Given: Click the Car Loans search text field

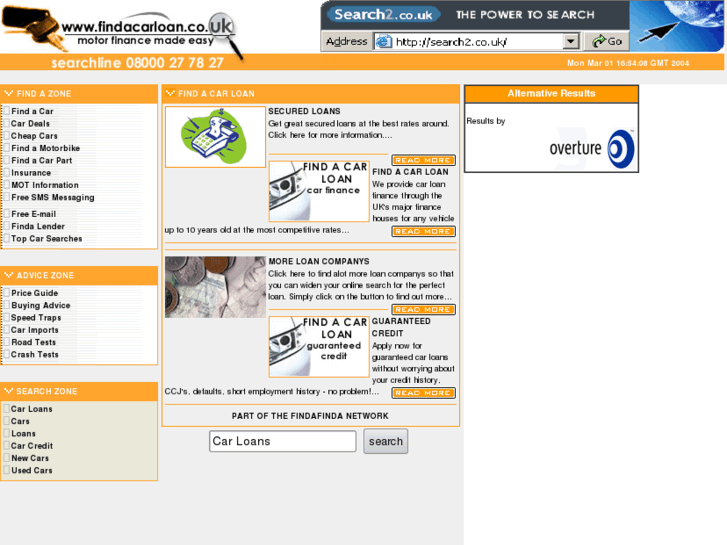Looking at the screenshot, I should [282, 441].
